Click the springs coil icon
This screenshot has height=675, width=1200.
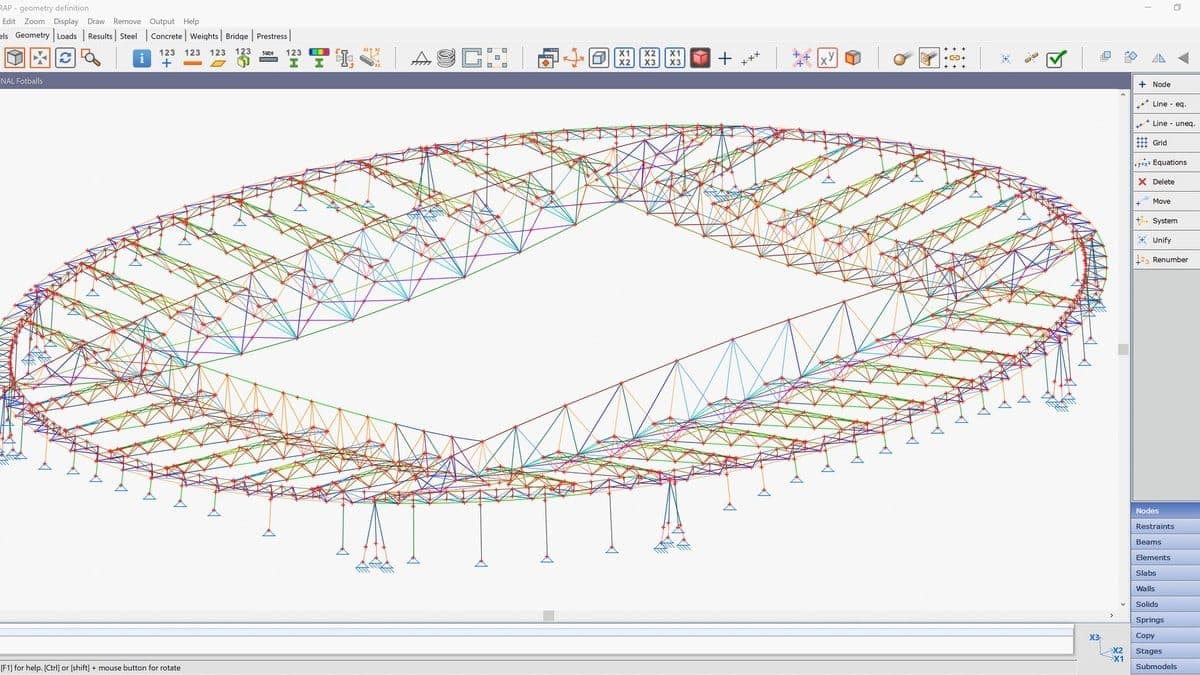click(x=446, y=59)
